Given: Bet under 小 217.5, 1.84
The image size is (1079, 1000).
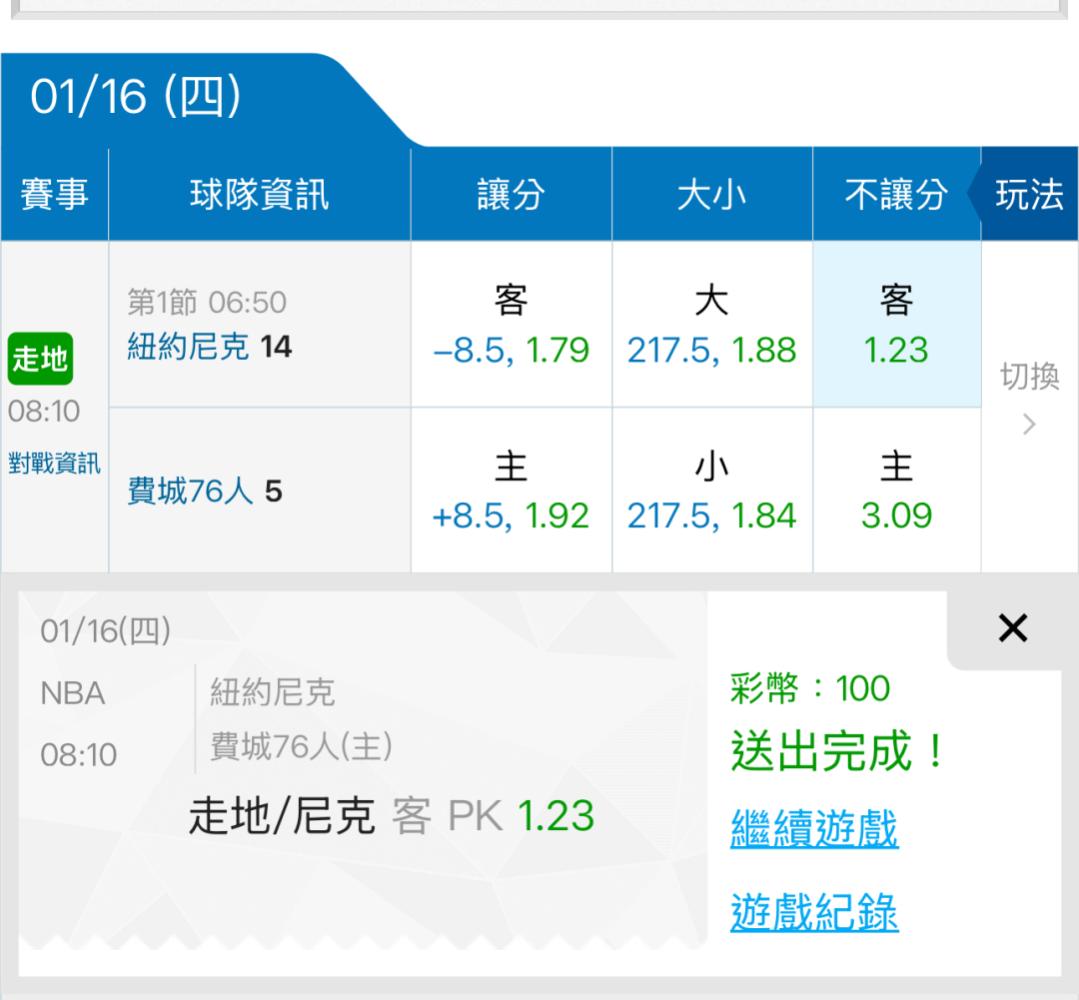Looking at the screenshot, I should (x=712, y=490).
